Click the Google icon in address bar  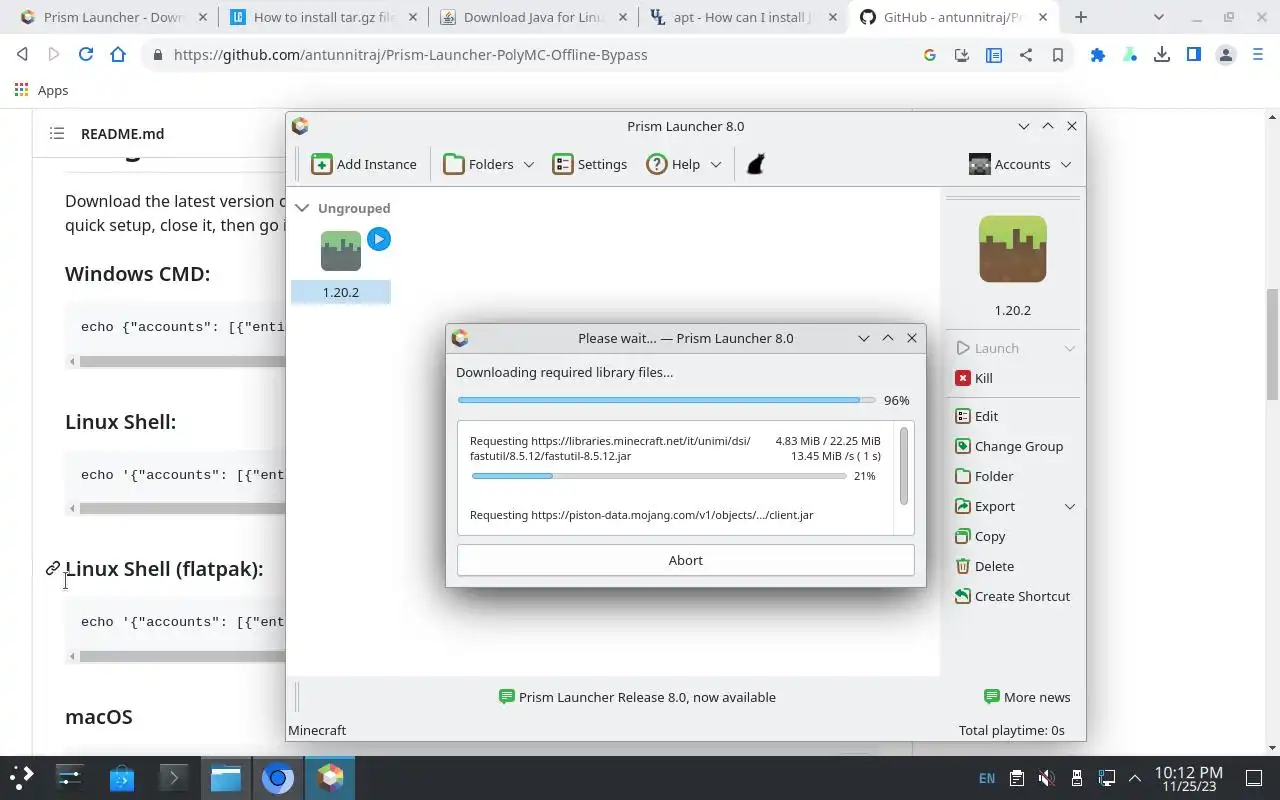point(930,55)
